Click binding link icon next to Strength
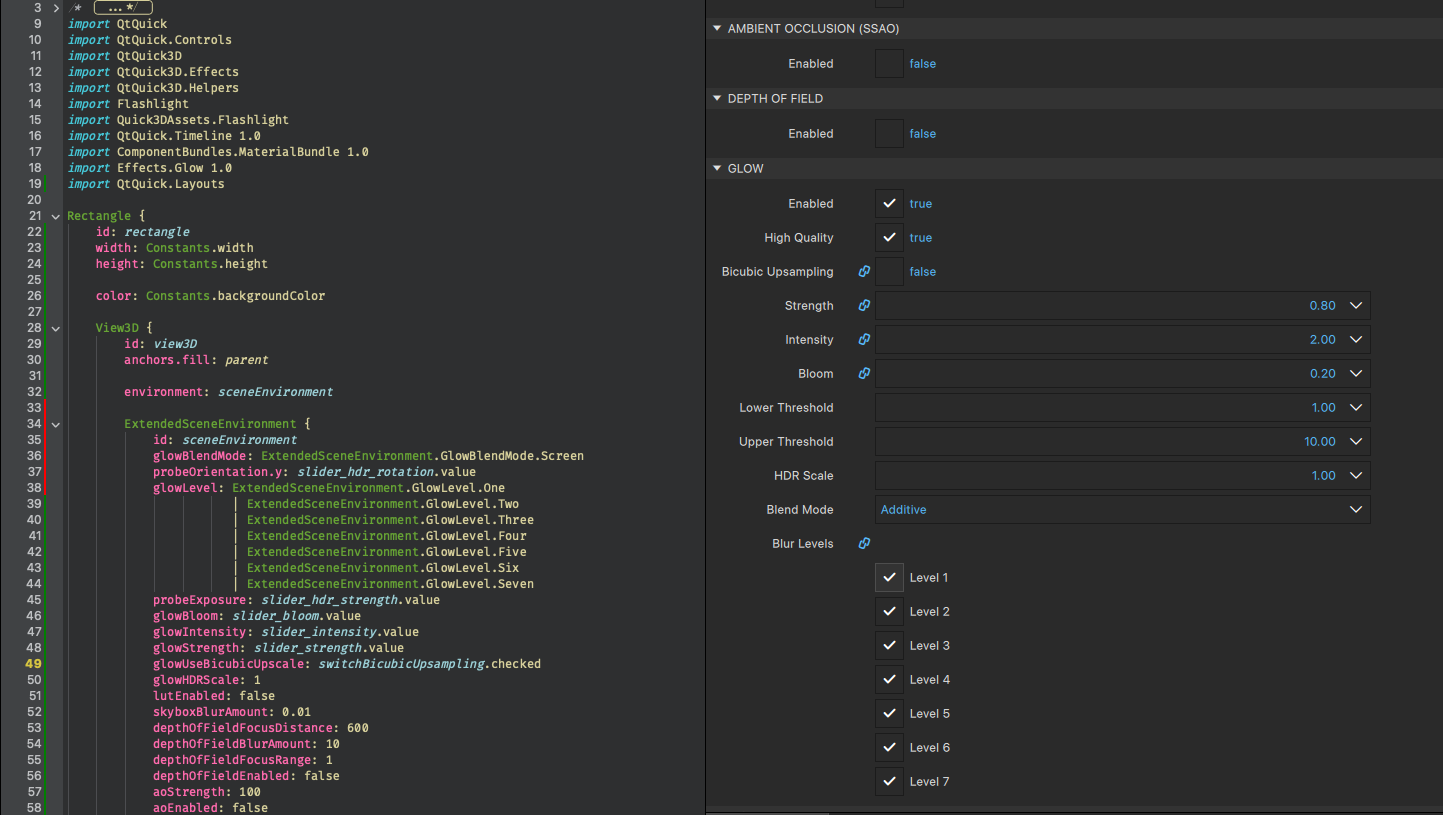Viewport: 1443px width, 815px height. [x=864, y=305]
